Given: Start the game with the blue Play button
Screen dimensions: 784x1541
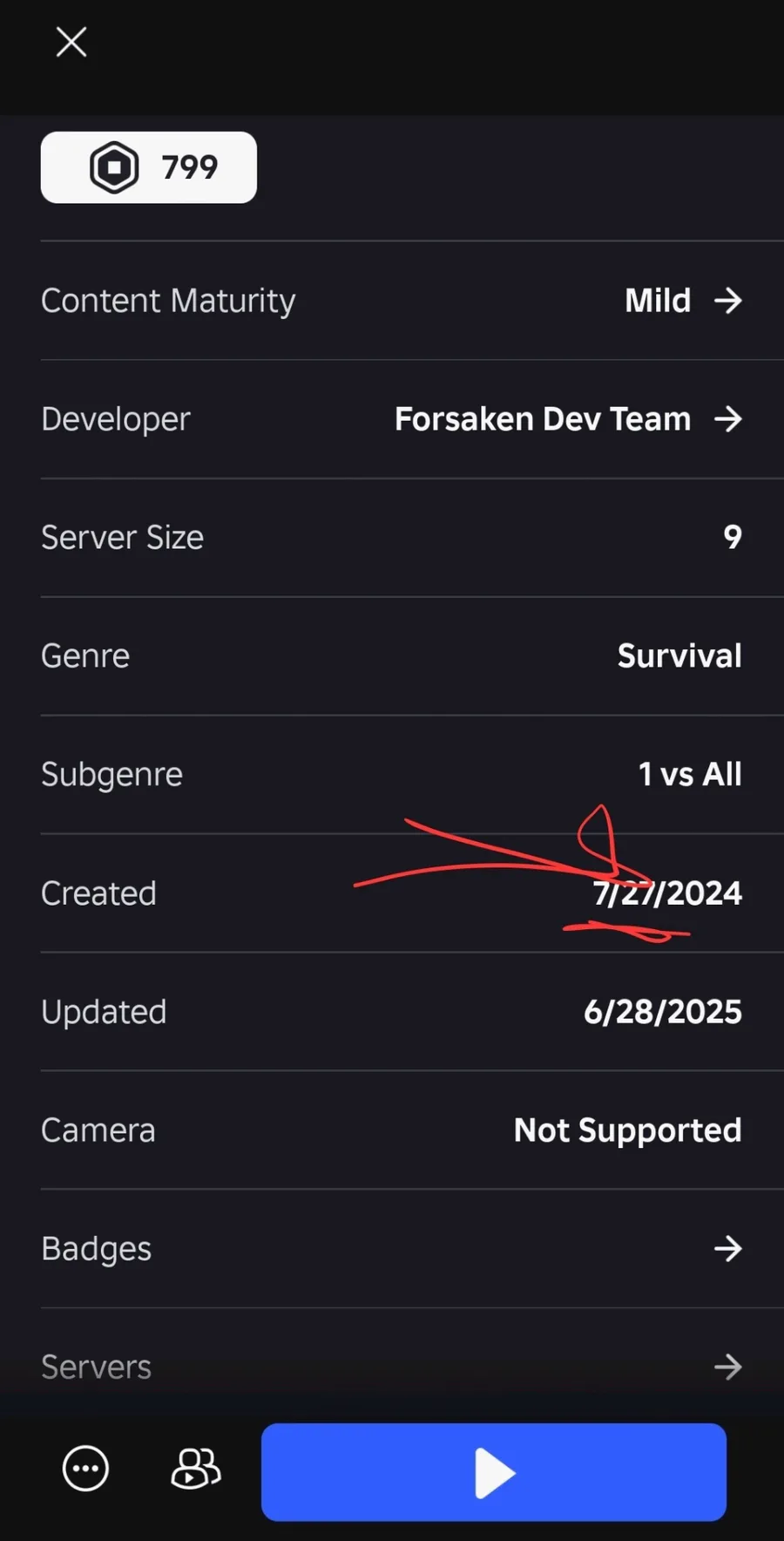Looking at the screenshot, I should (494, 1472).
